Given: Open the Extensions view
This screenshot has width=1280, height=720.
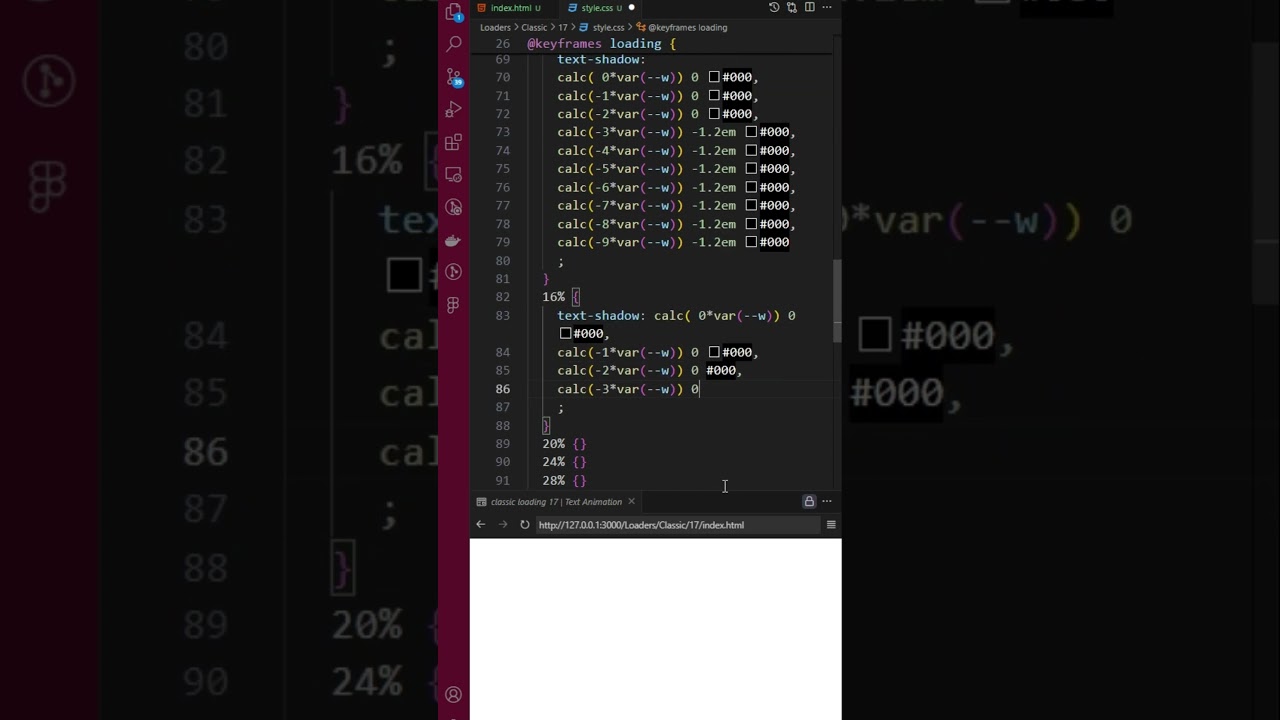Looking at the screenshot, I should click(x=453, y=142).
